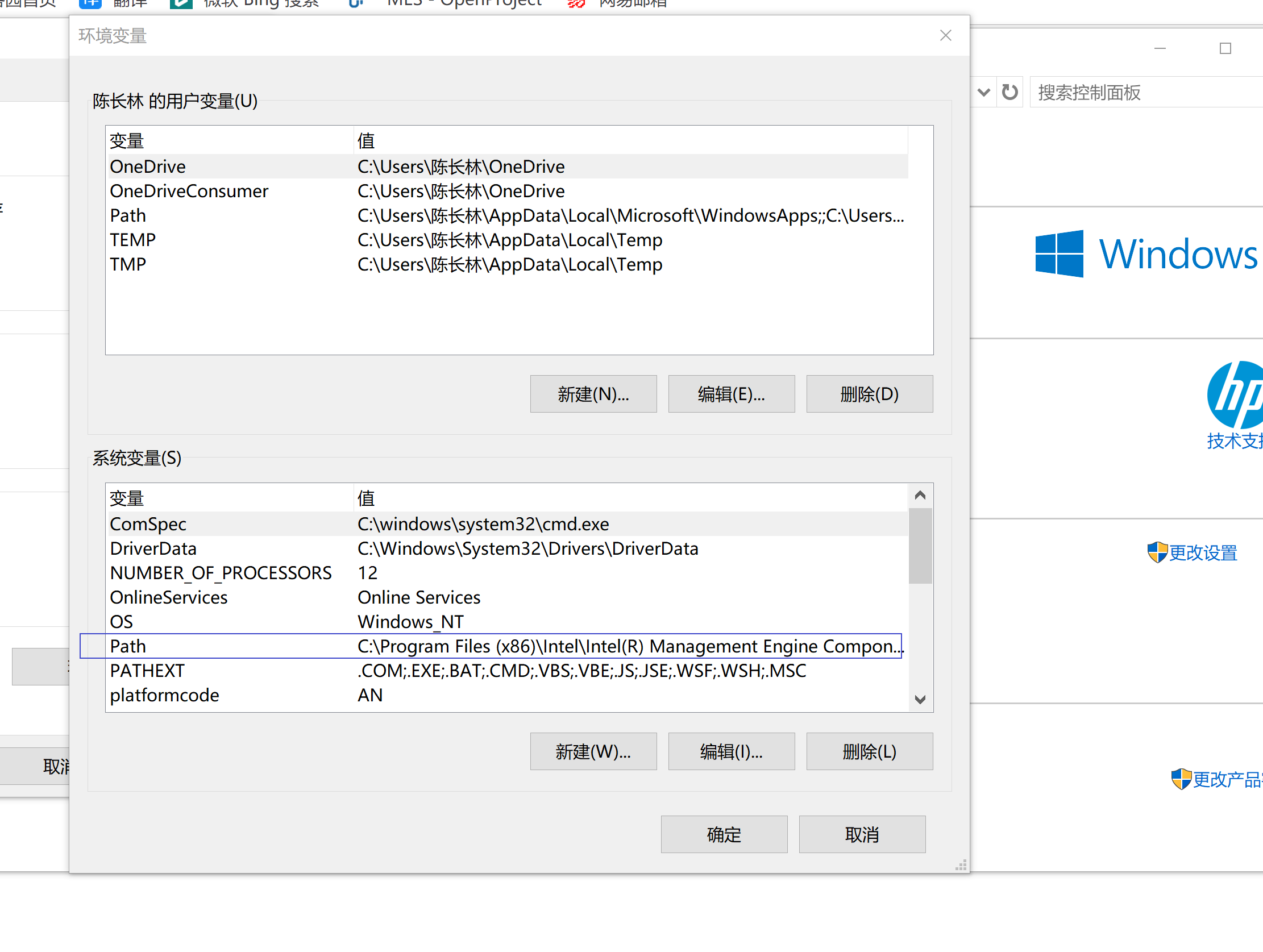Click 取消 to cancel the dialog
1263x952 pixels.
(x=862, y=834)
